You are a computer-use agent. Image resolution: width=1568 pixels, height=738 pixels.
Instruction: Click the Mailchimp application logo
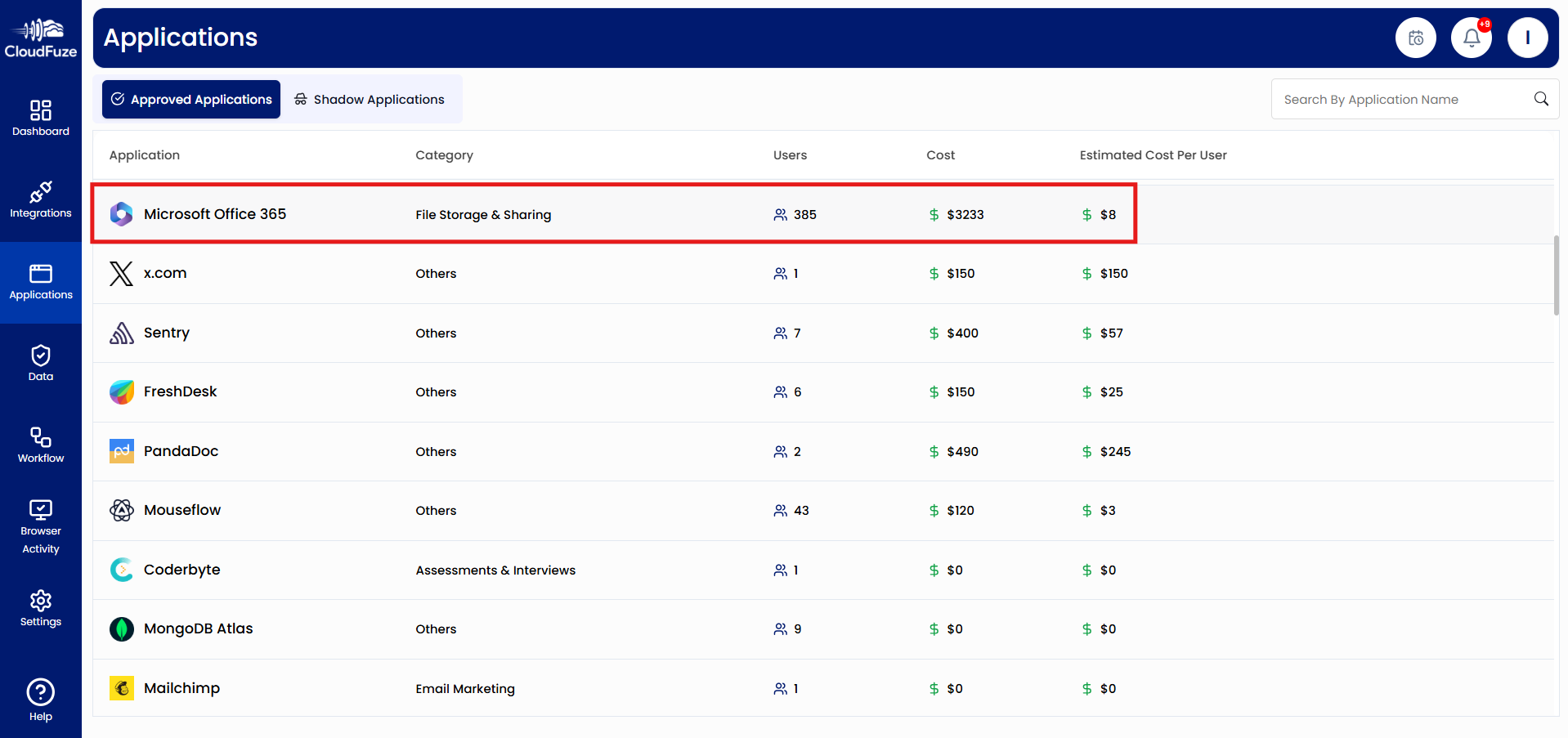point(121,688)
